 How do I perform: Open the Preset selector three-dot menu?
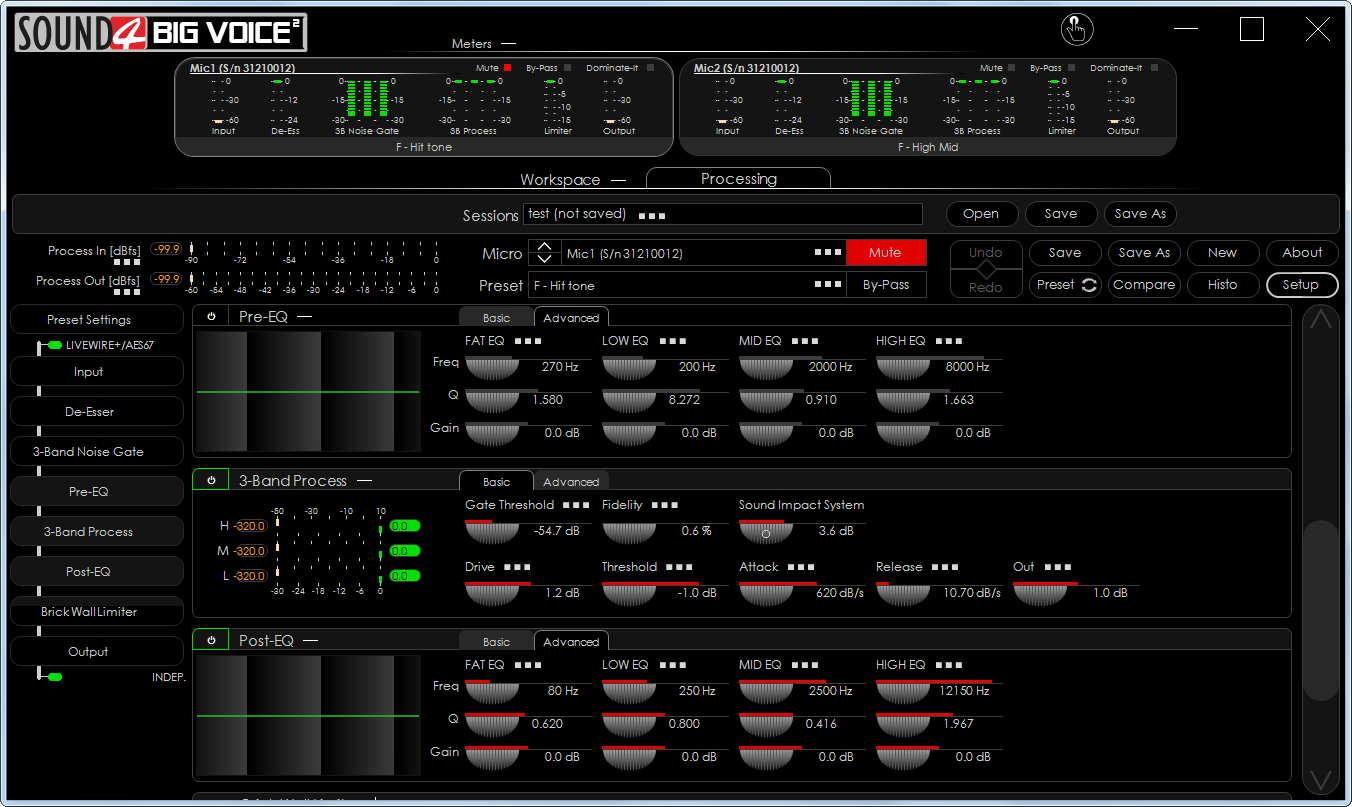828,285
